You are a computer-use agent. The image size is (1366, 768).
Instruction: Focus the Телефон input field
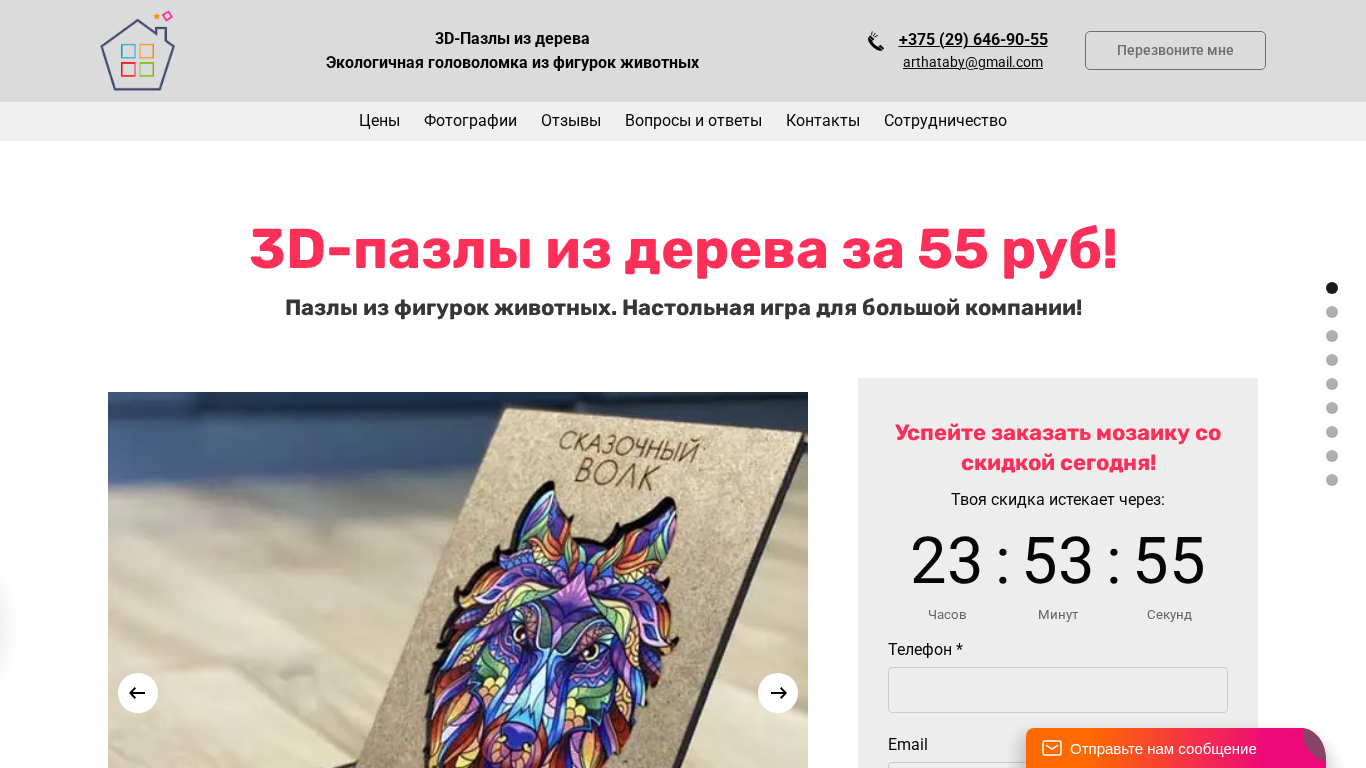[1058, 690]
